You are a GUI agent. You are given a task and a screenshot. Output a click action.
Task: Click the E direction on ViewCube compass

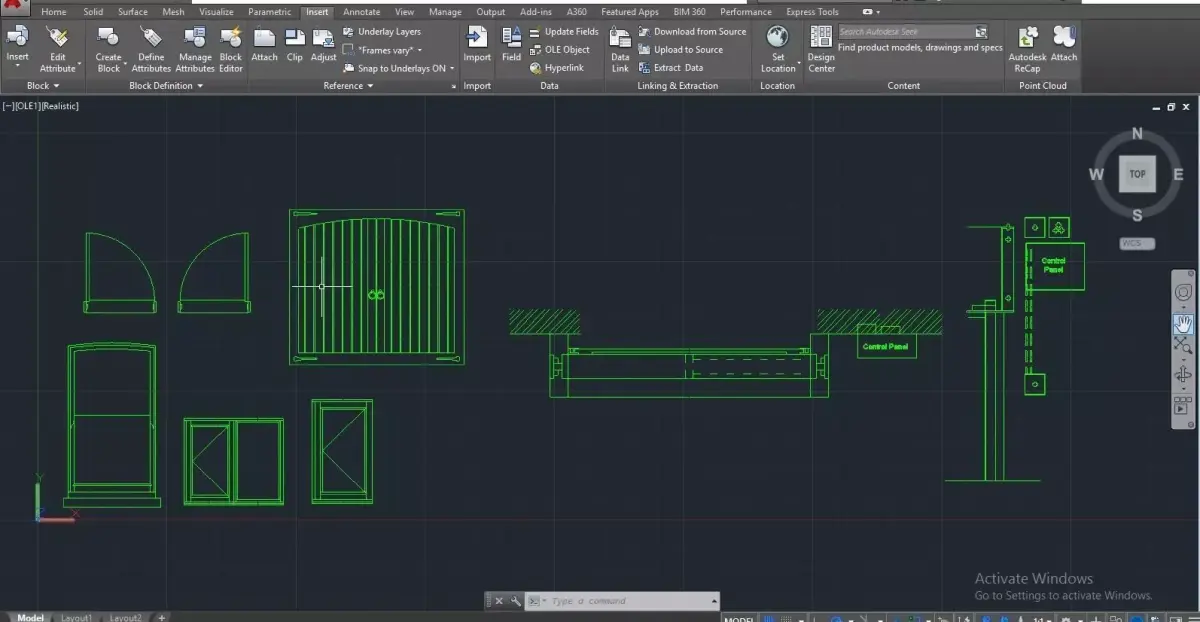pos(1178,174)
